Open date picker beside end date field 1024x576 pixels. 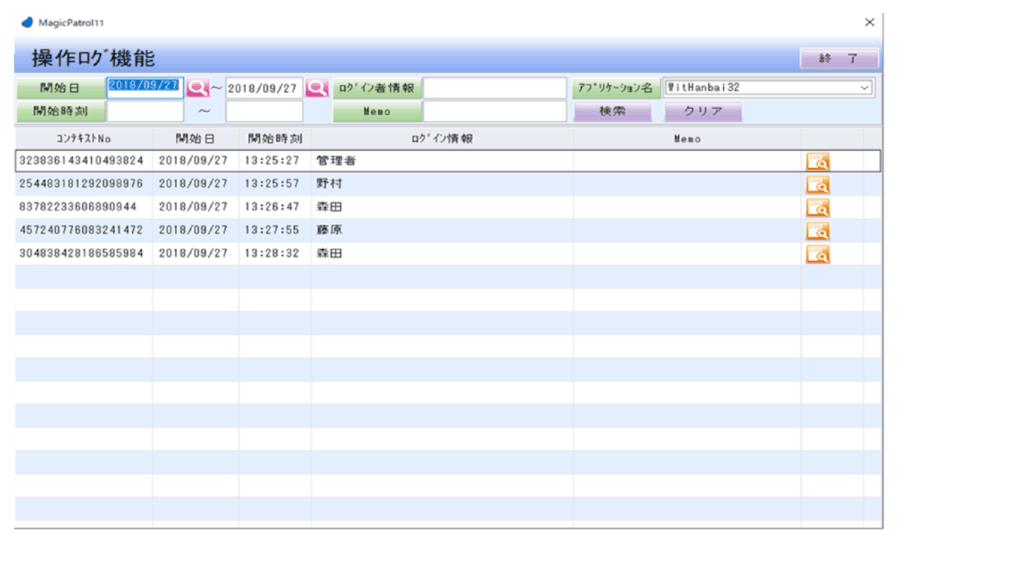(317, 88)
